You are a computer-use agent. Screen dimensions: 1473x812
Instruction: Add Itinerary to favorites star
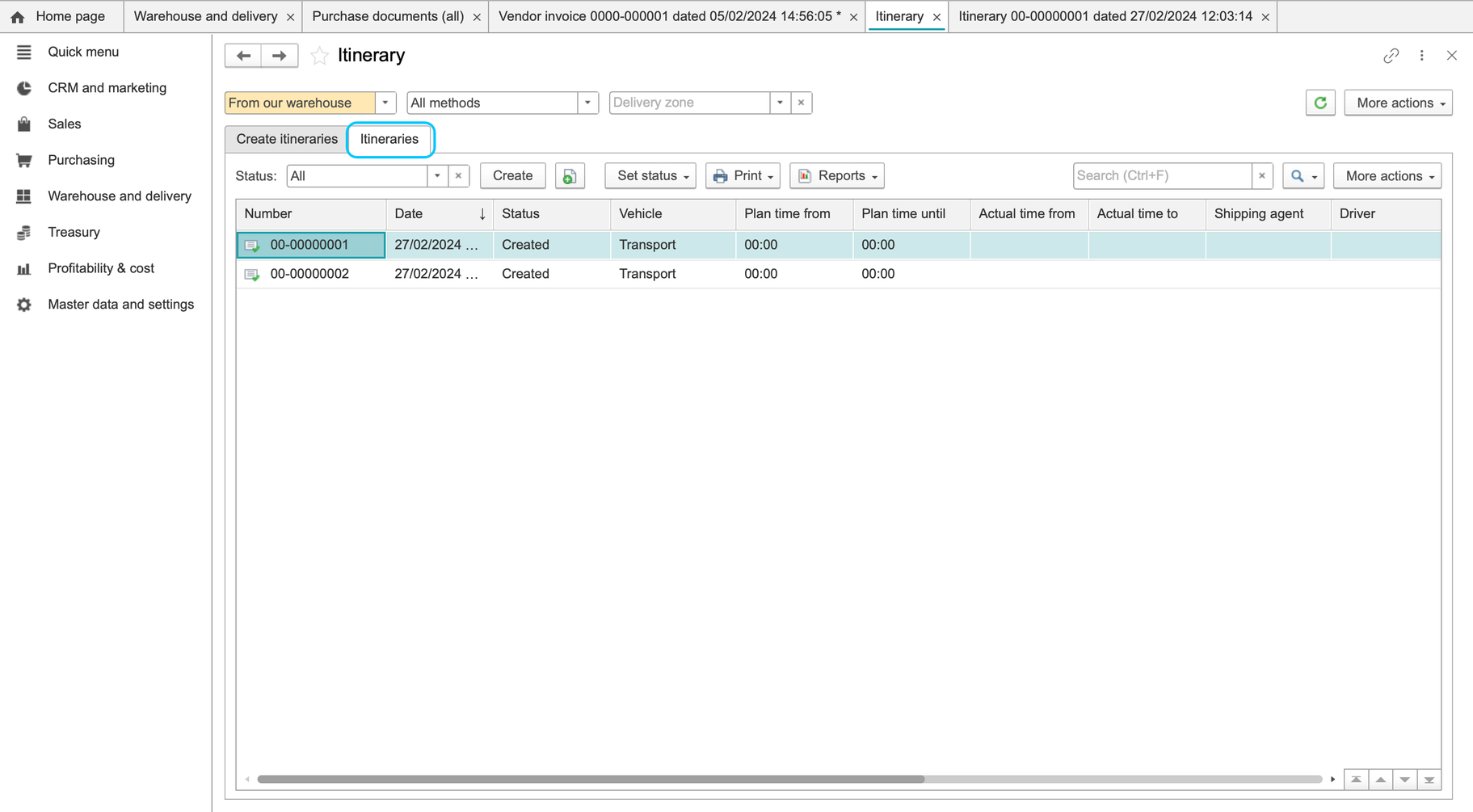point(319,55)
